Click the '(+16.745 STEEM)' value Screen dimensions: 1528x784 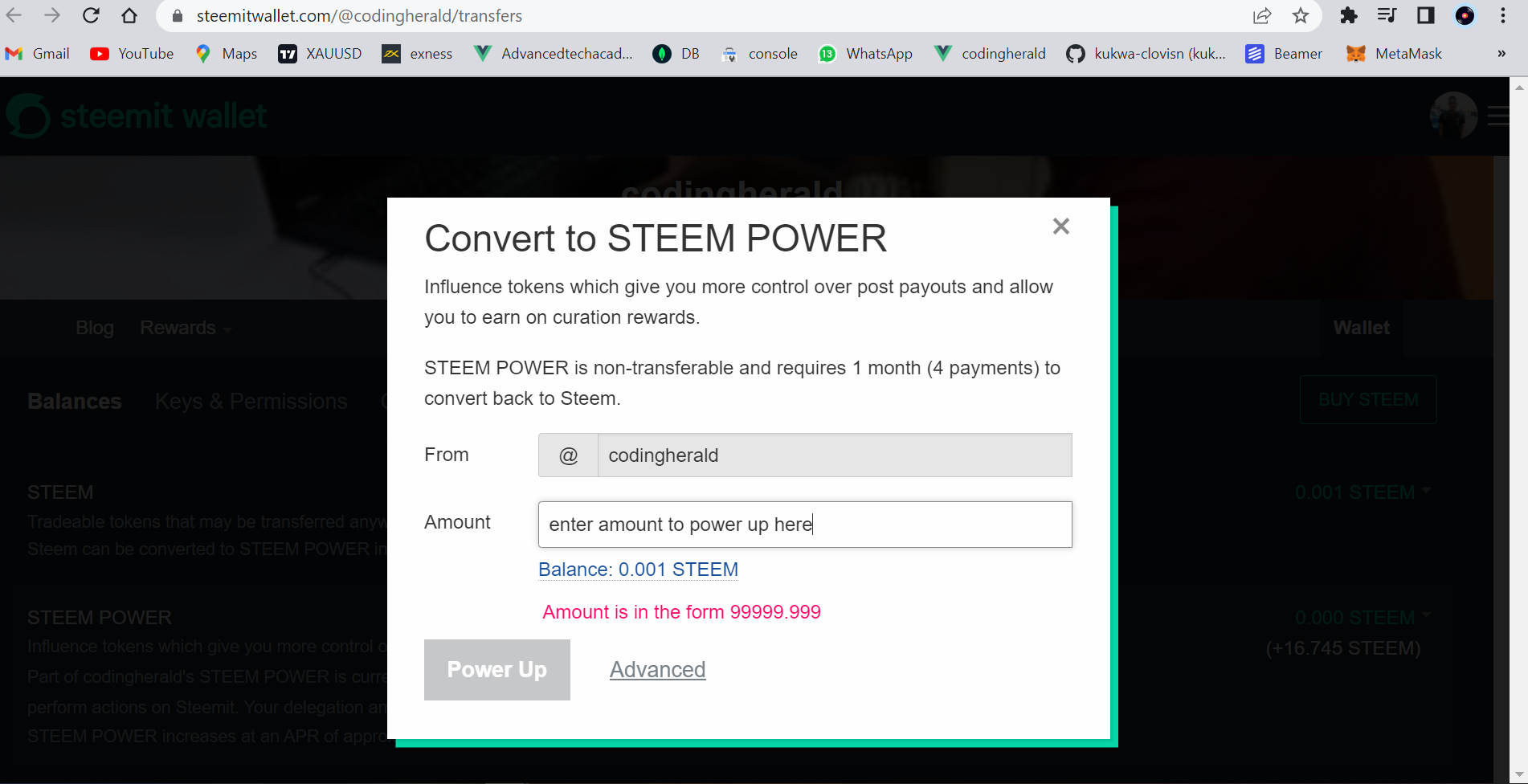pos(1343,648)
